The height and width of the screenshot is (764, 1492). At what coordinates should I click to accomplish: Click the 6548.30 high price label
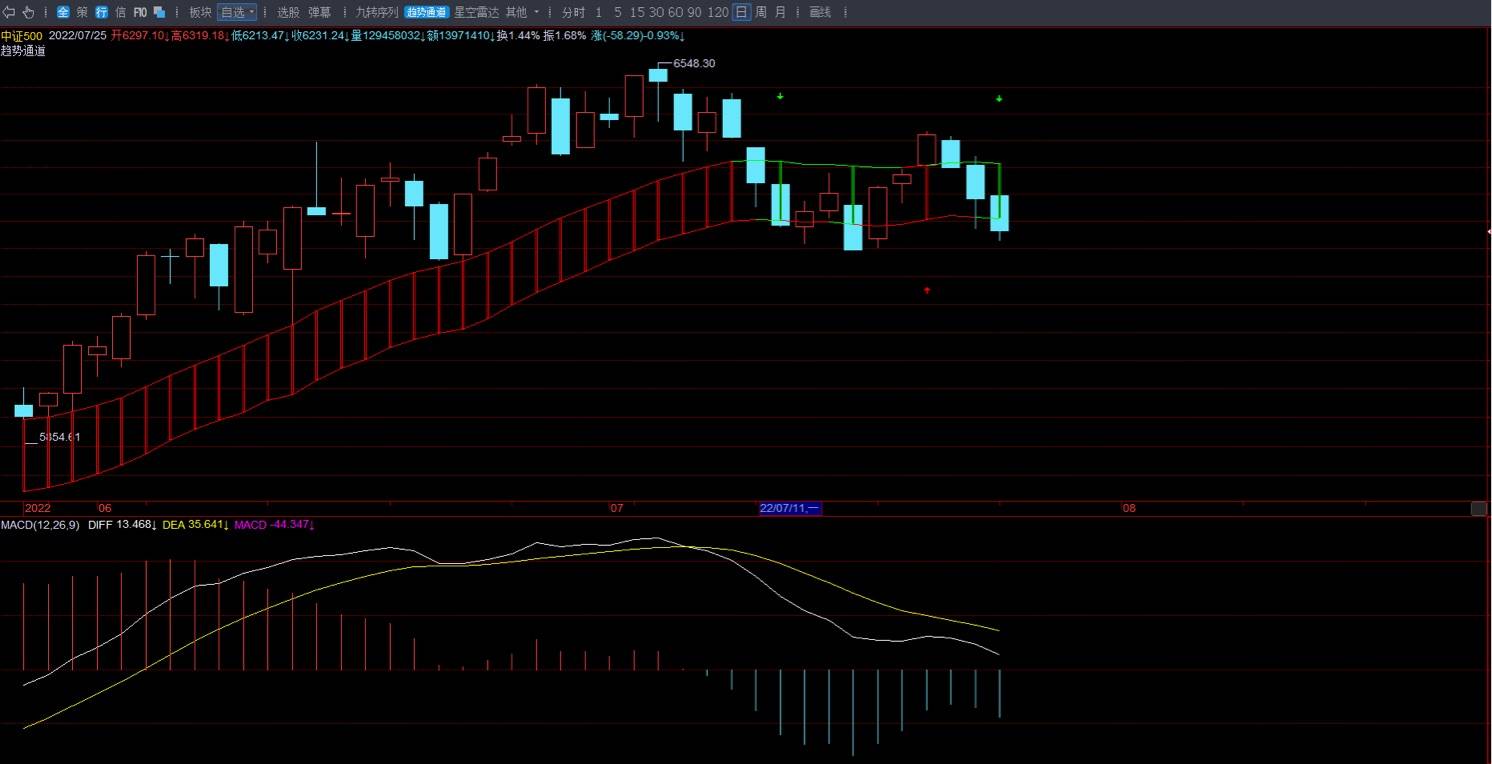tap(694, 63)
